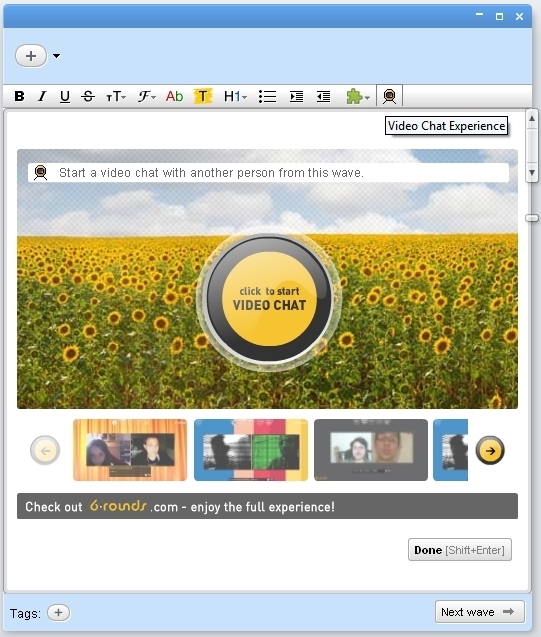This screenshot has width=541, height=637.
Task: Select the yellow text highlight tool
Action: point(203,96)
